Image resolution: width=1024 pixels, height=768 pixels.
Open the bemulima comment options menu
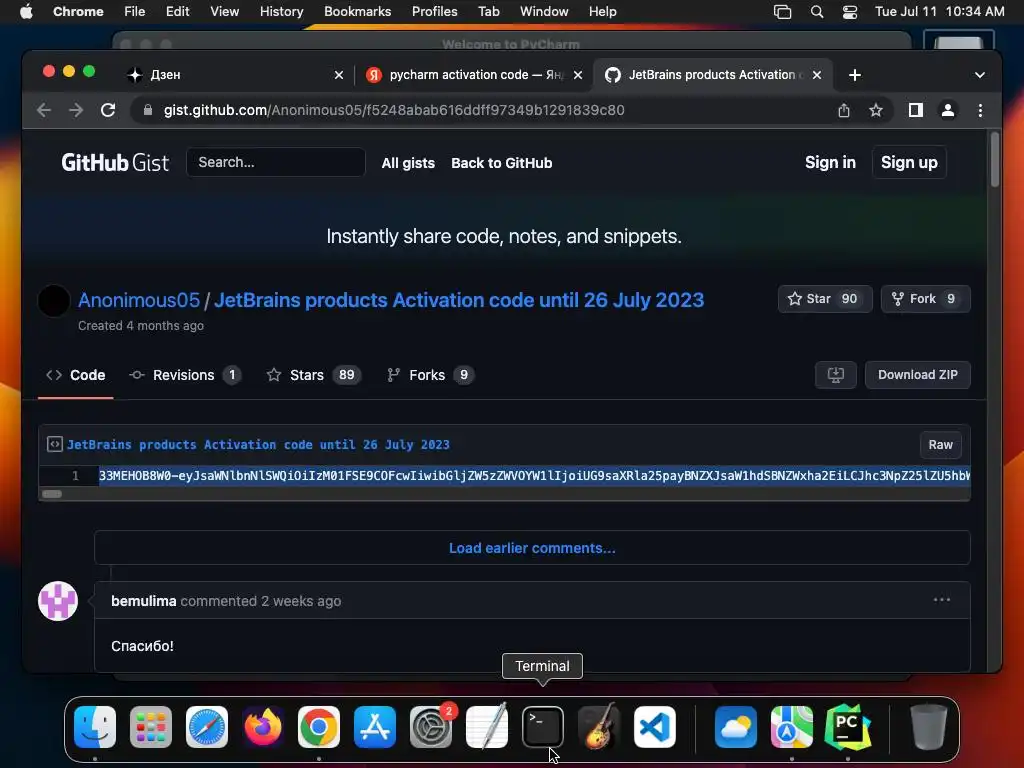[x=942, y=600]
